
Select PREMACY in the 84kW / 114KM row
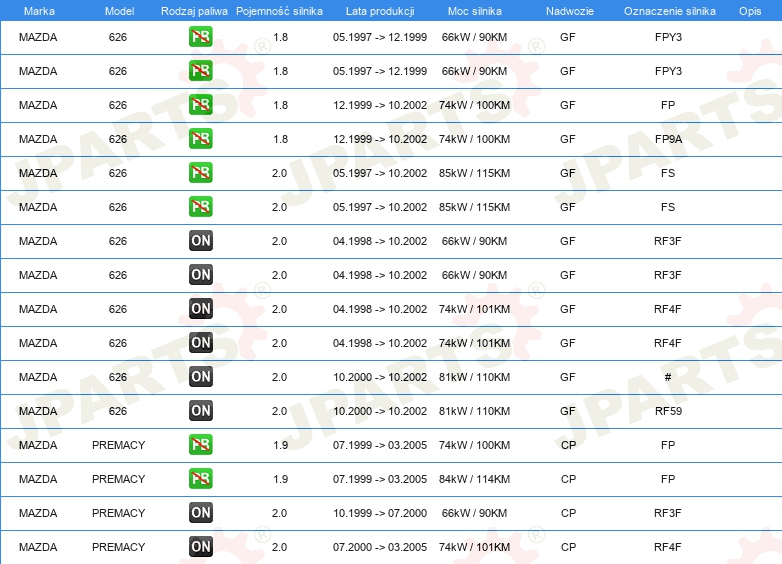(118, 479)
